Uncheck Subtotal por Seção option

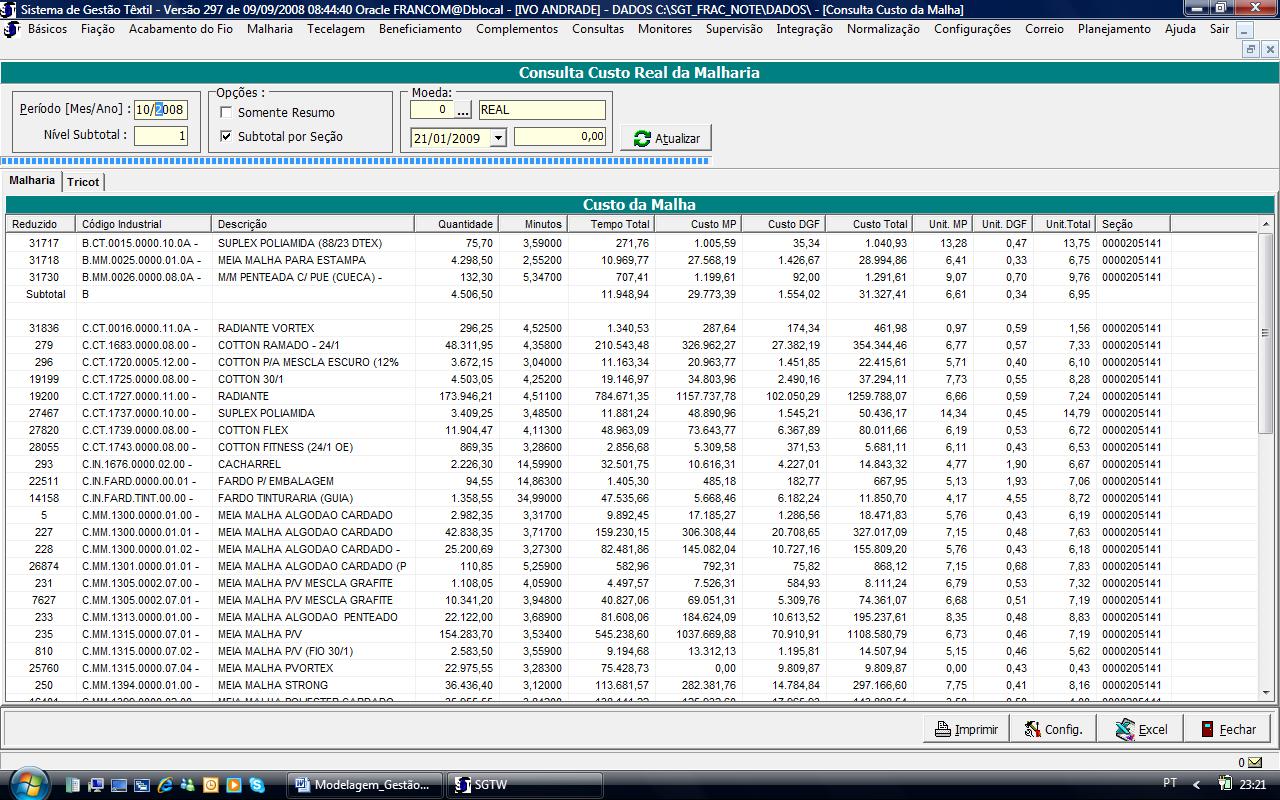(226, 136)
